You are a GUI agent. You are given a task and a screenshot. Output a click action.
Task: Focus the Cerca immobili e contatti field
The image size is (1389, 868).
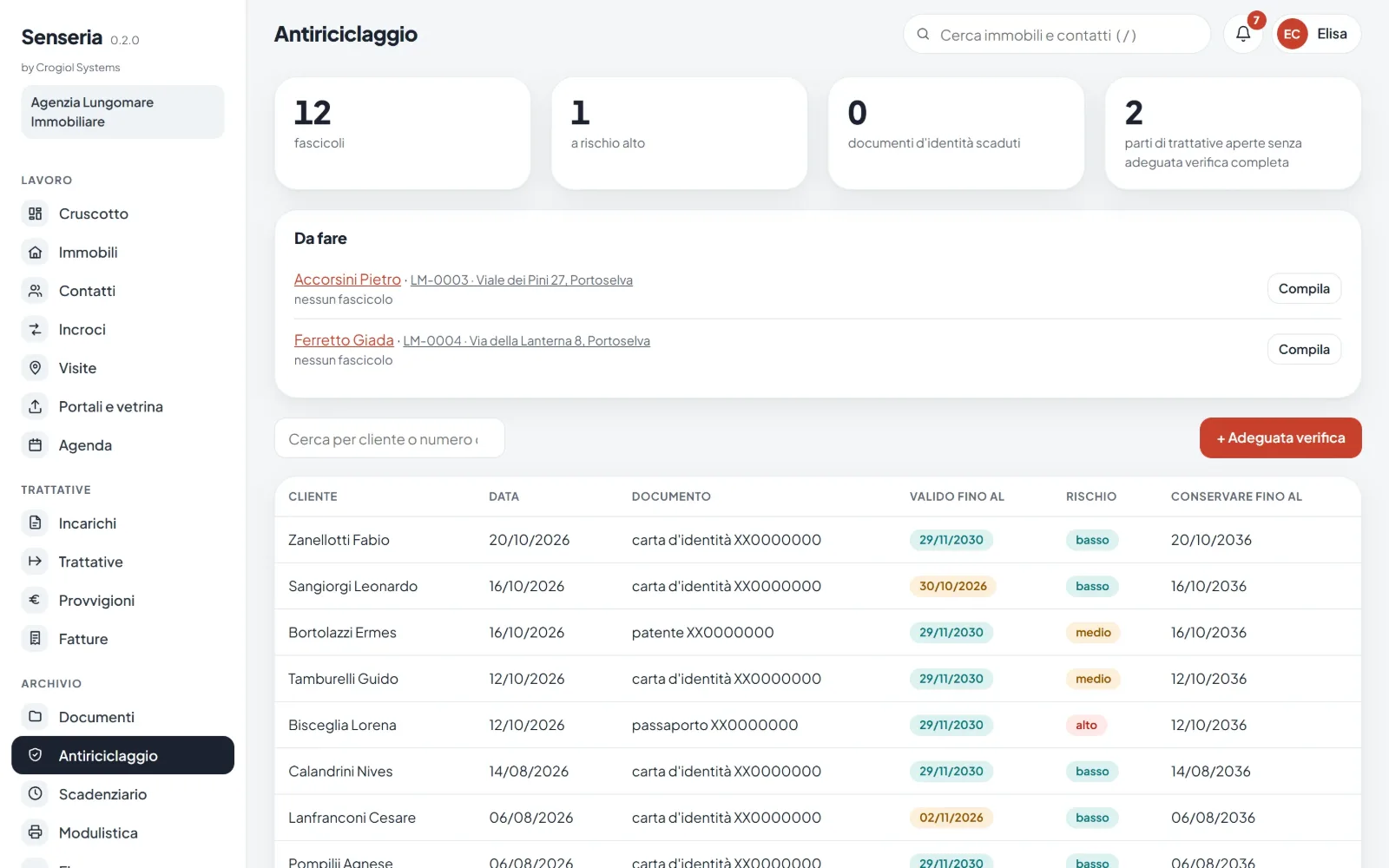[x=1057, y=35]
